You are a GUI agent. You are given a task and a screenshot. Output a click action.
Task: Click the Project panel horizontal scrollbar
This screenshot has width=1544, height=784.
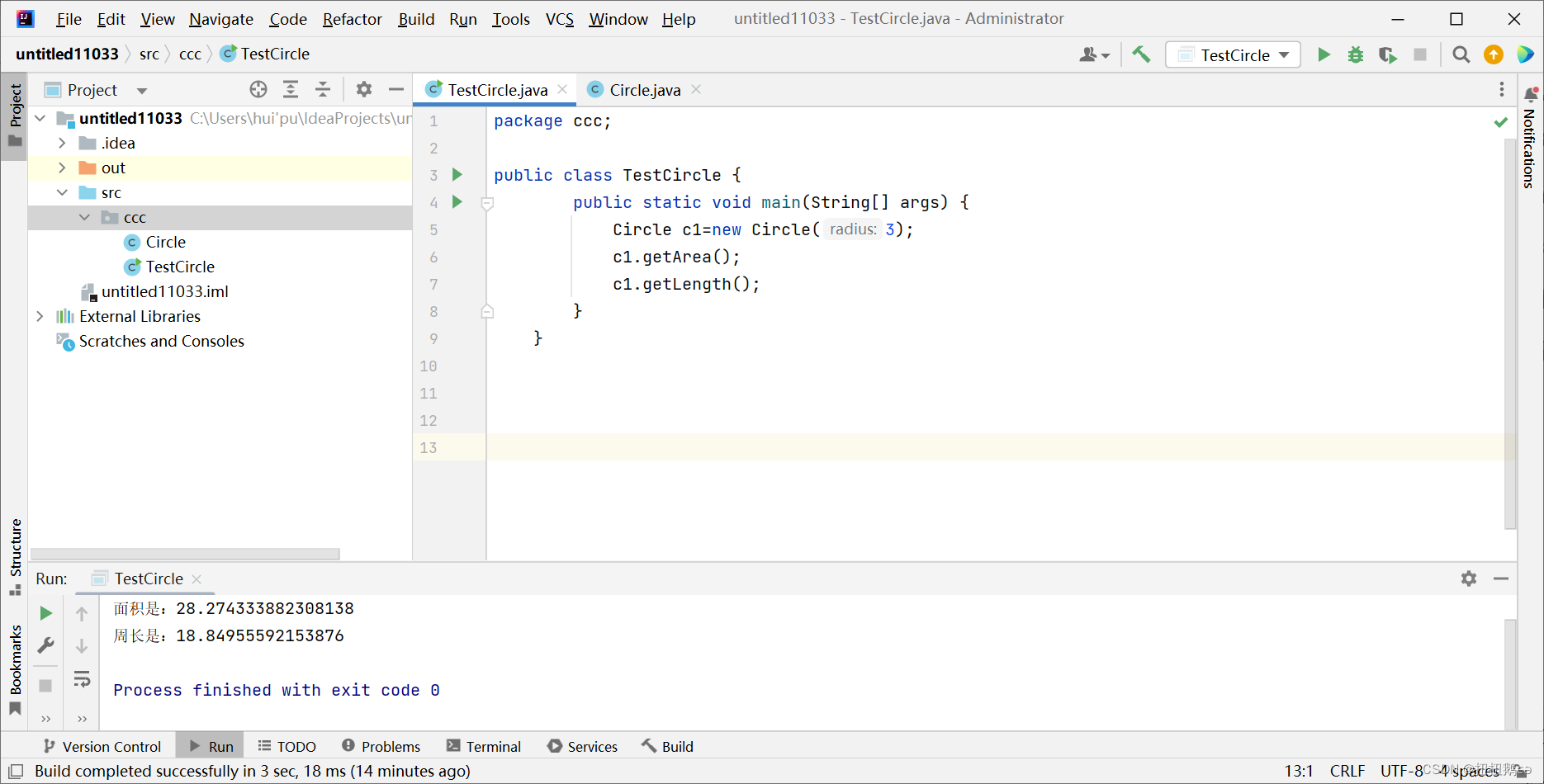pos(185,554)
